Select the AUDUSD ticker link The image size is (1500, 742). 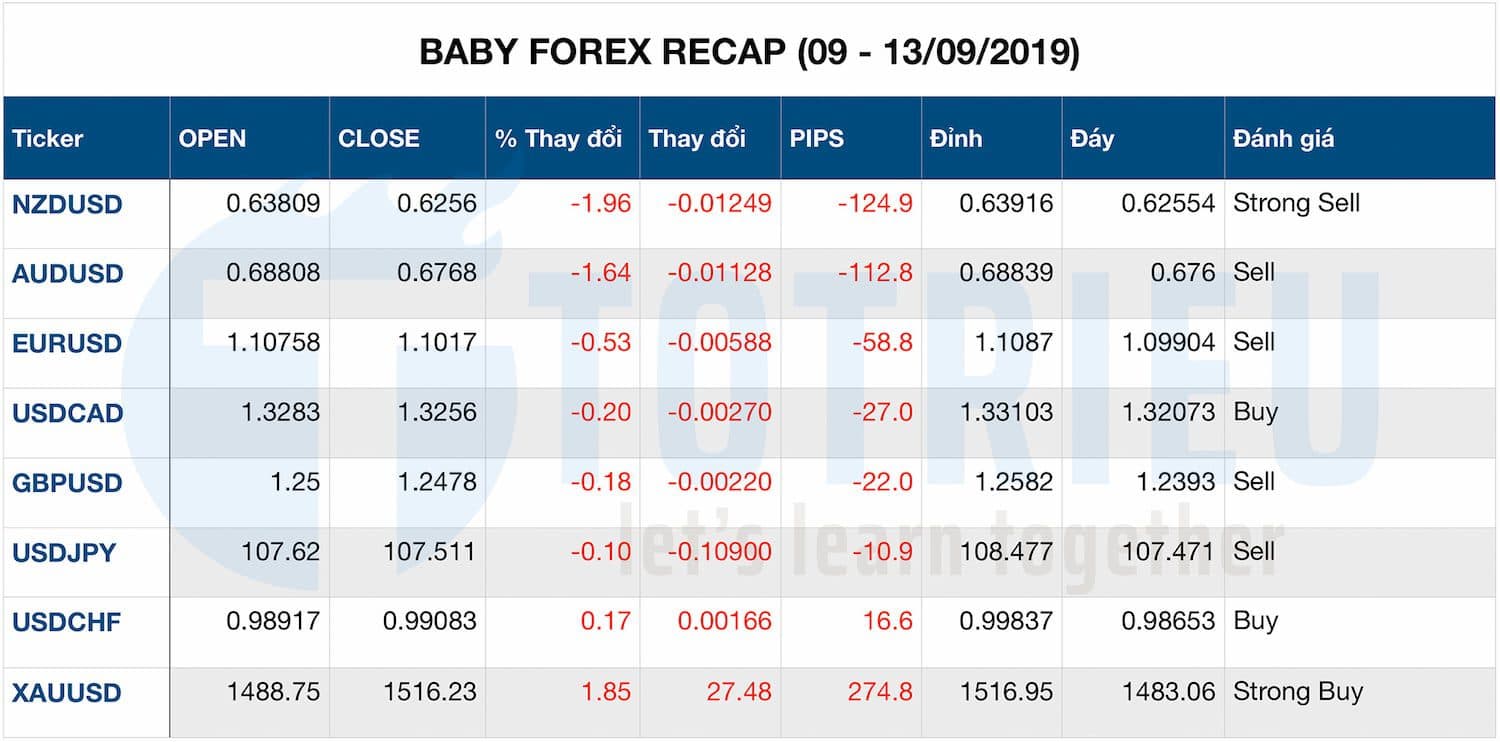coord(52,273)
